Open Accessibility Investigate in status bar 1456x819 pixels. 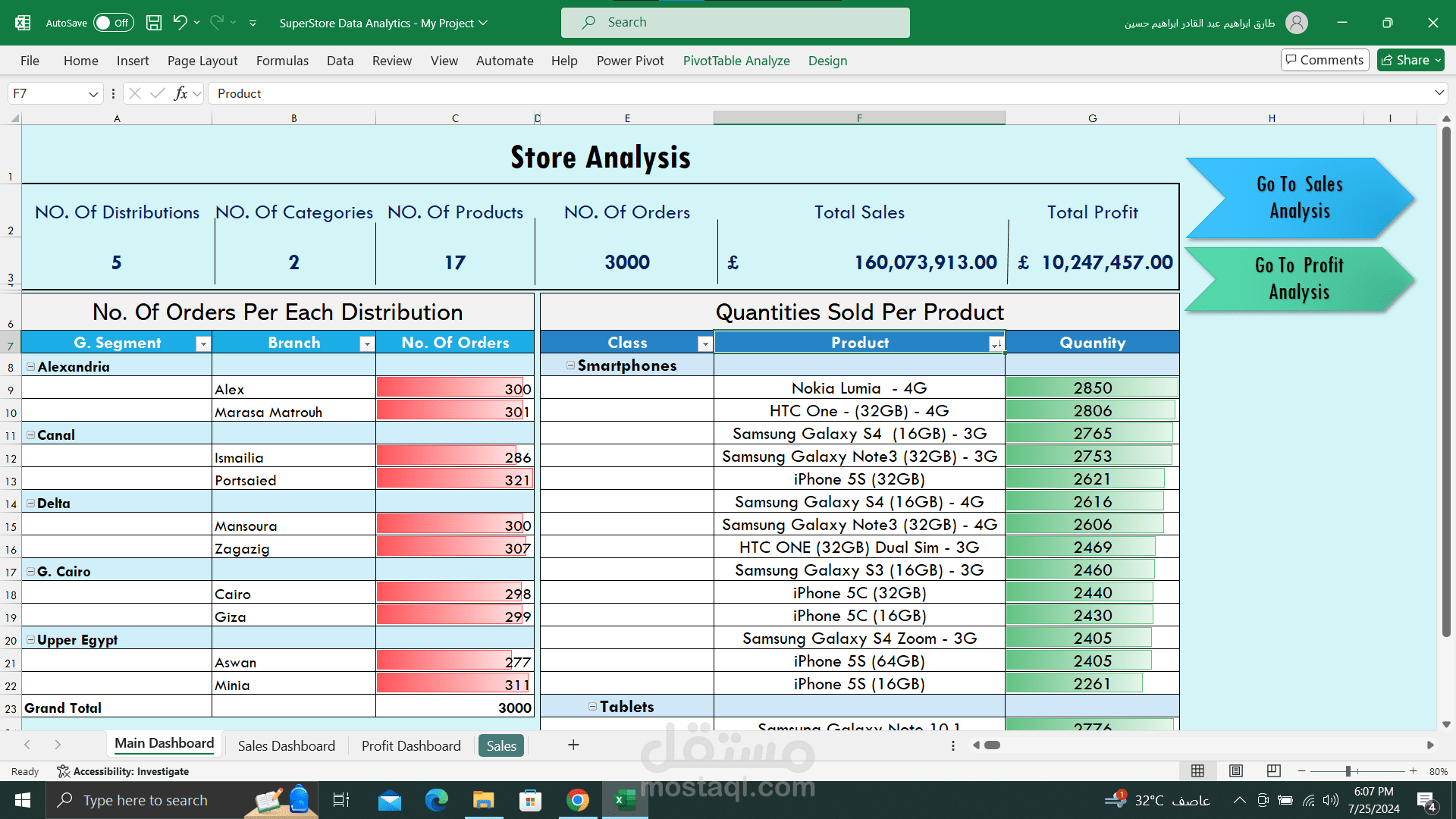click(x=123, y=771)
